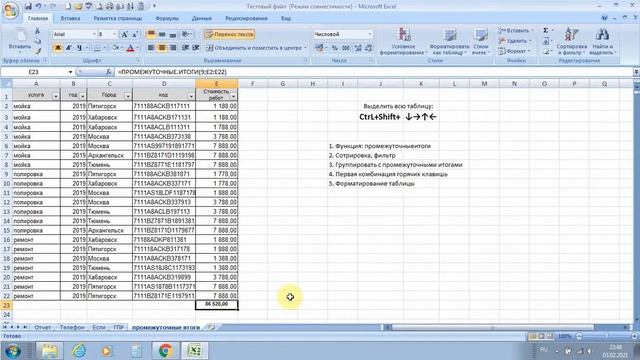Save the workbook from quick access toolbar
This screenshot has height=360, width=640.
tap(28, 6)
